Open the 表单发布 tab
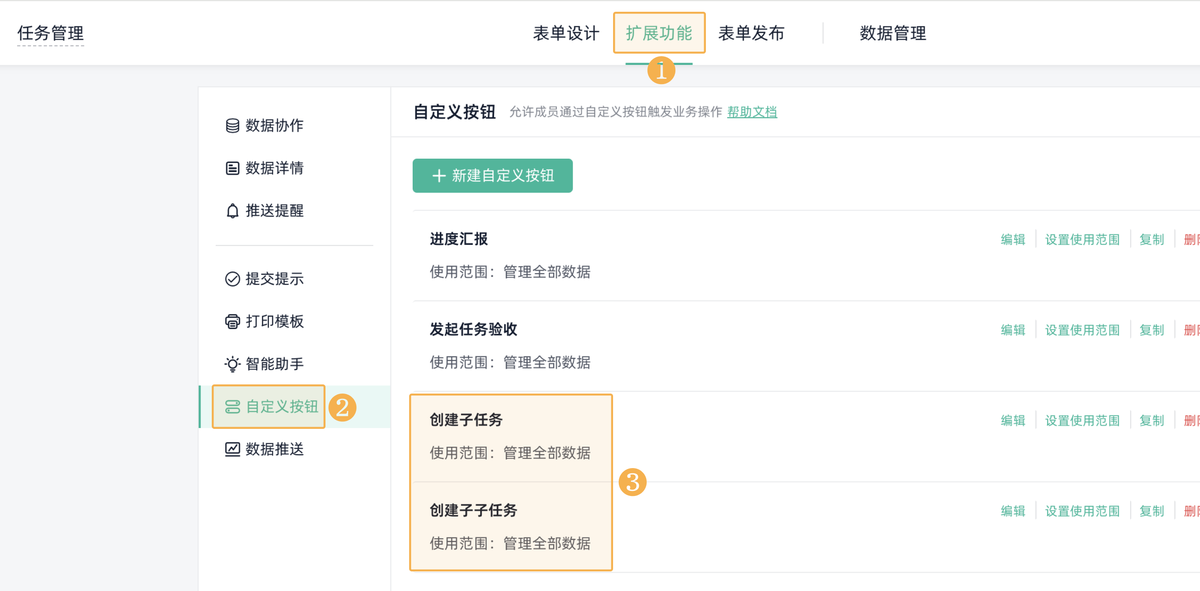 (751, 33)
